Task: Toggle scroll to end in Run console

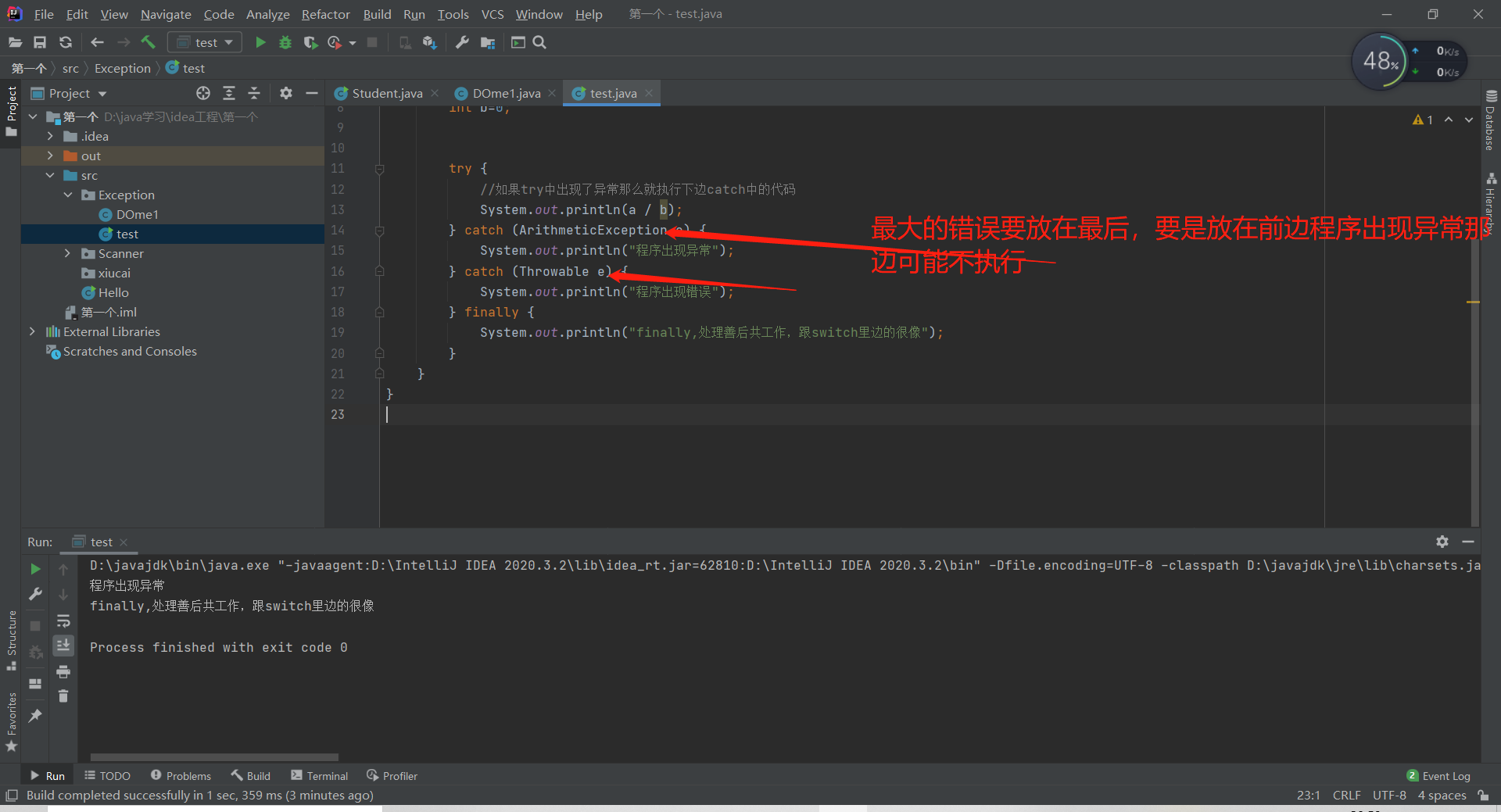Action: [x=63, y=646]
